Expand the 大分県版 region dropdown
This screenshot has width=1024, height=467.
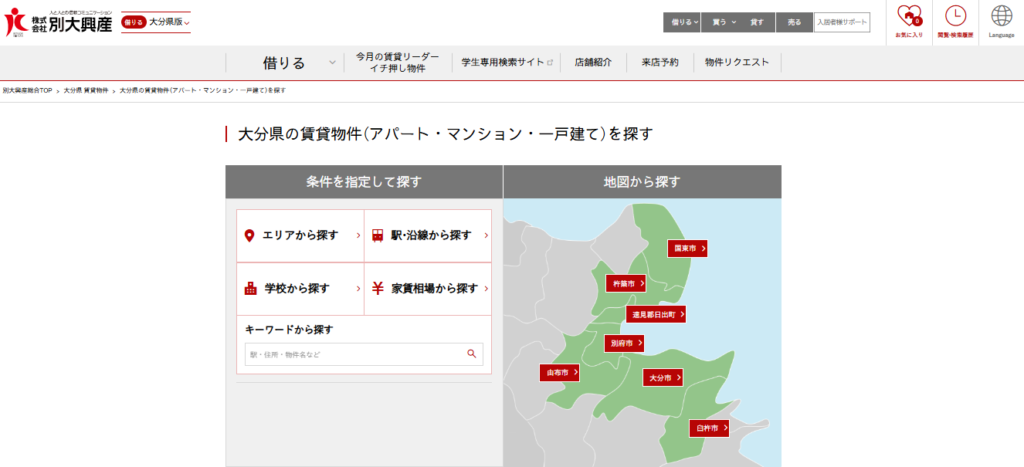coord(168,22)
